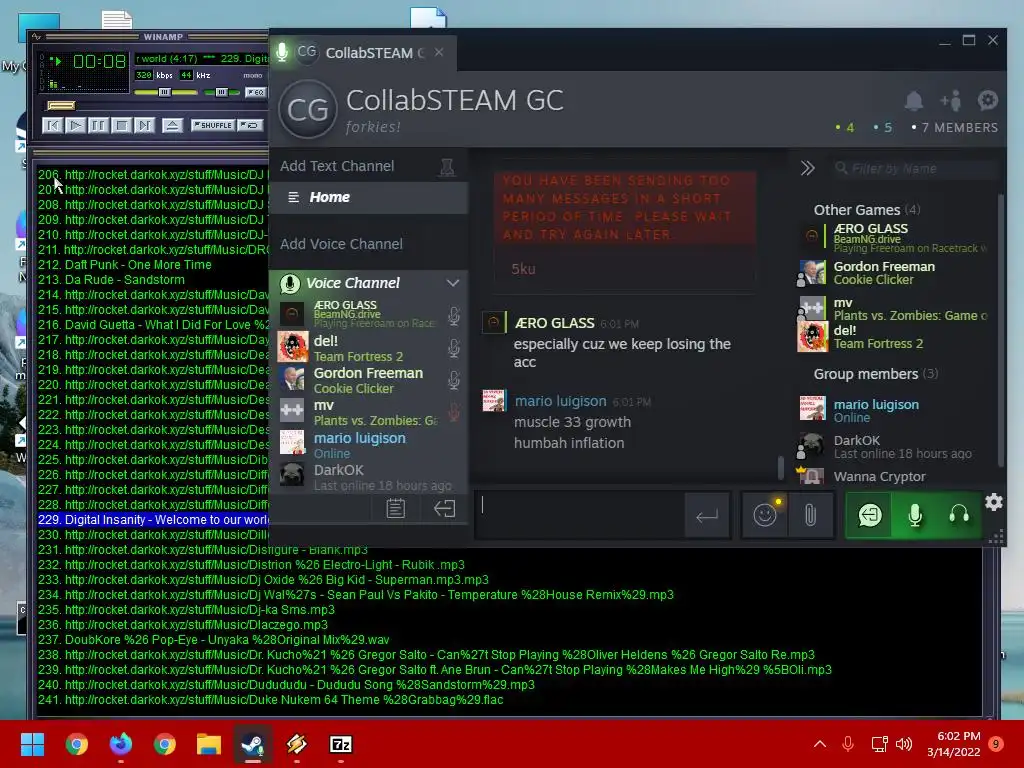Collapse the member list with double chevron
The width and height of the screenshot is (1024, 768).
click(x=808, y=168)
